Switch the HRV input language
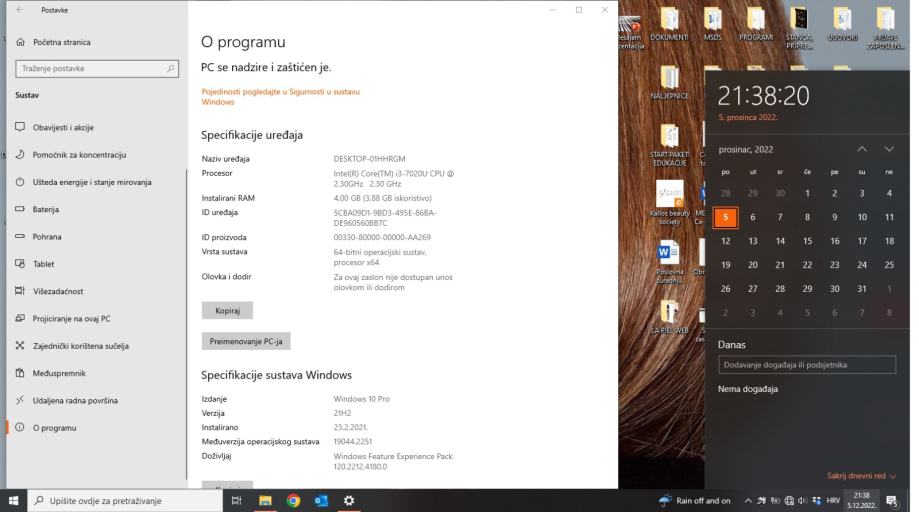919x512 pixels. pos(833,501)
